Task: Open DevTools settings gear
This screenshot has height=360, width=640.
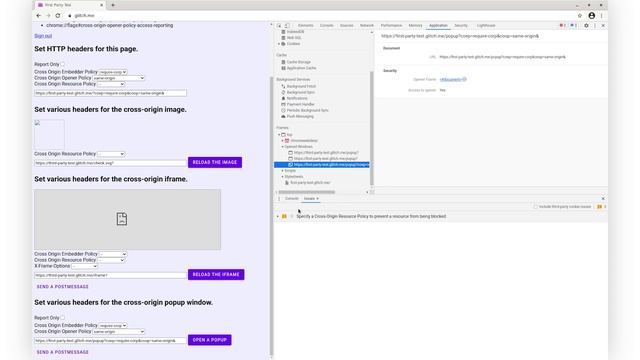Action: [x=586, y=25]
